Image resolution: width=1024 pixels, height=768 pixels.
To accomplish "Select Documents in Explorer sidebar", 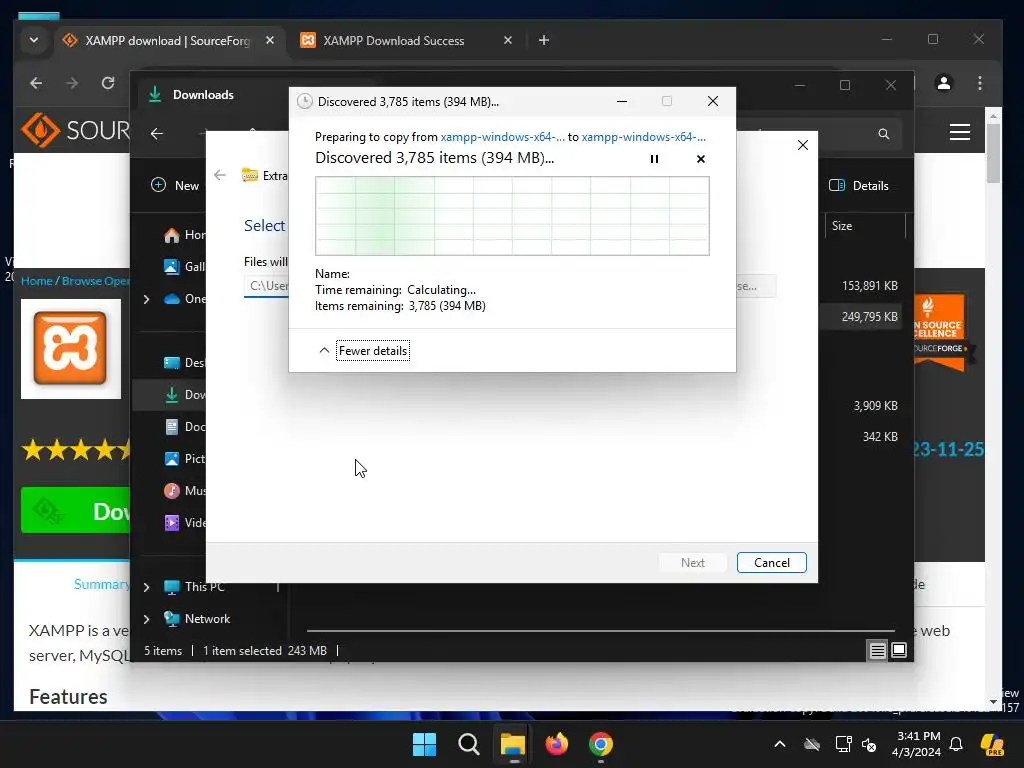I will (185, 426).
